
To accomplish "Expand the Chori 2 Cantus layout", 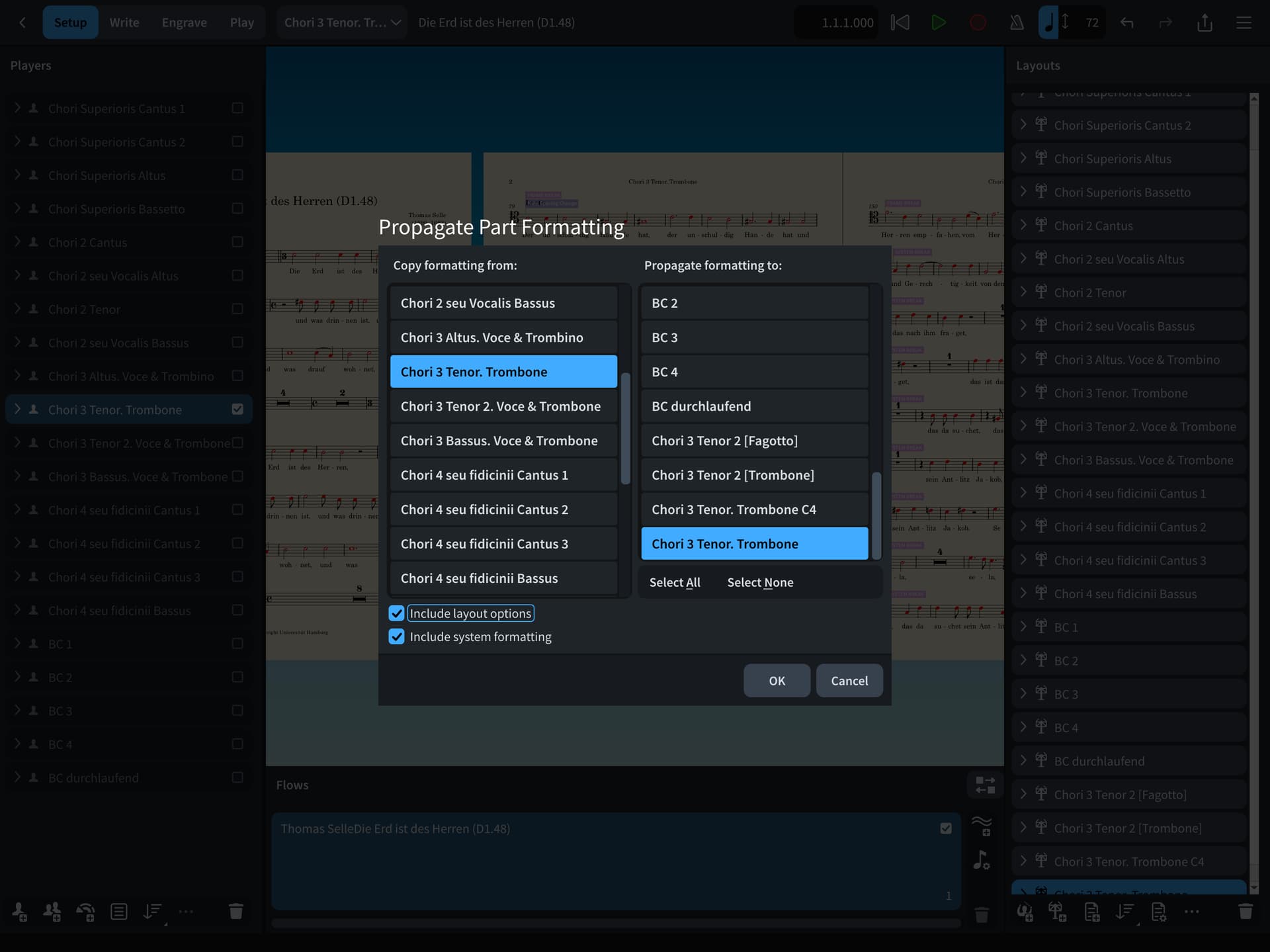I will click(1023, 226).
